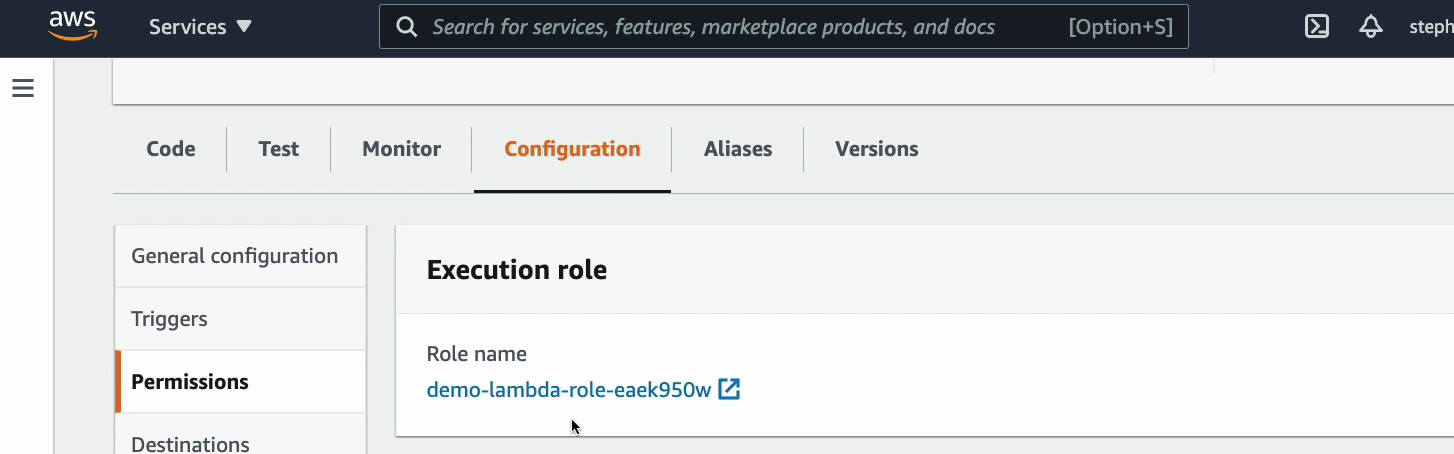The image size is (1454, 454).
Task: Click the AWS logo home icon
Action: point(72,26)
